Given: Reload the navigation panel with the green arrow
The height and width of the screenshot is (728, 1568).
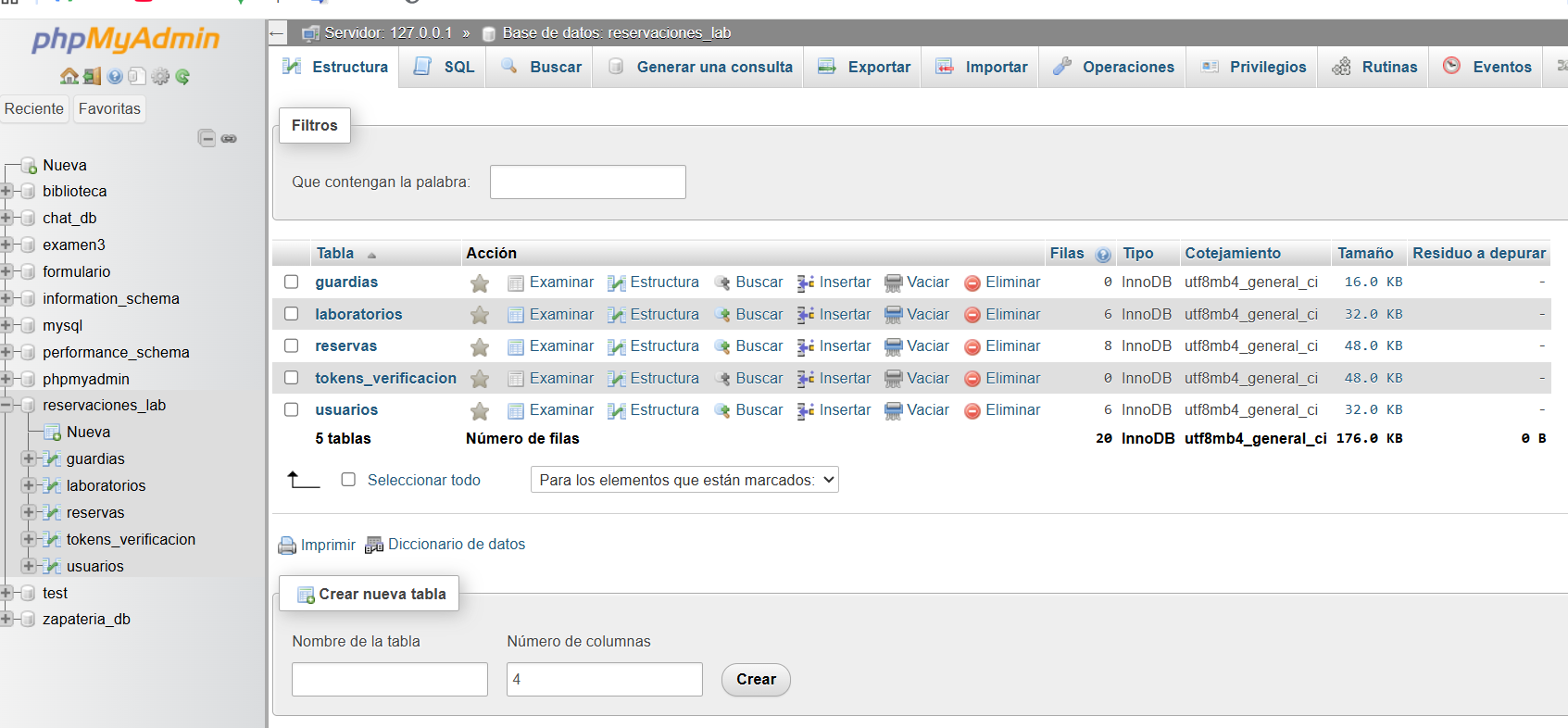Looking at the screenshot, I should tap(182, 76).
